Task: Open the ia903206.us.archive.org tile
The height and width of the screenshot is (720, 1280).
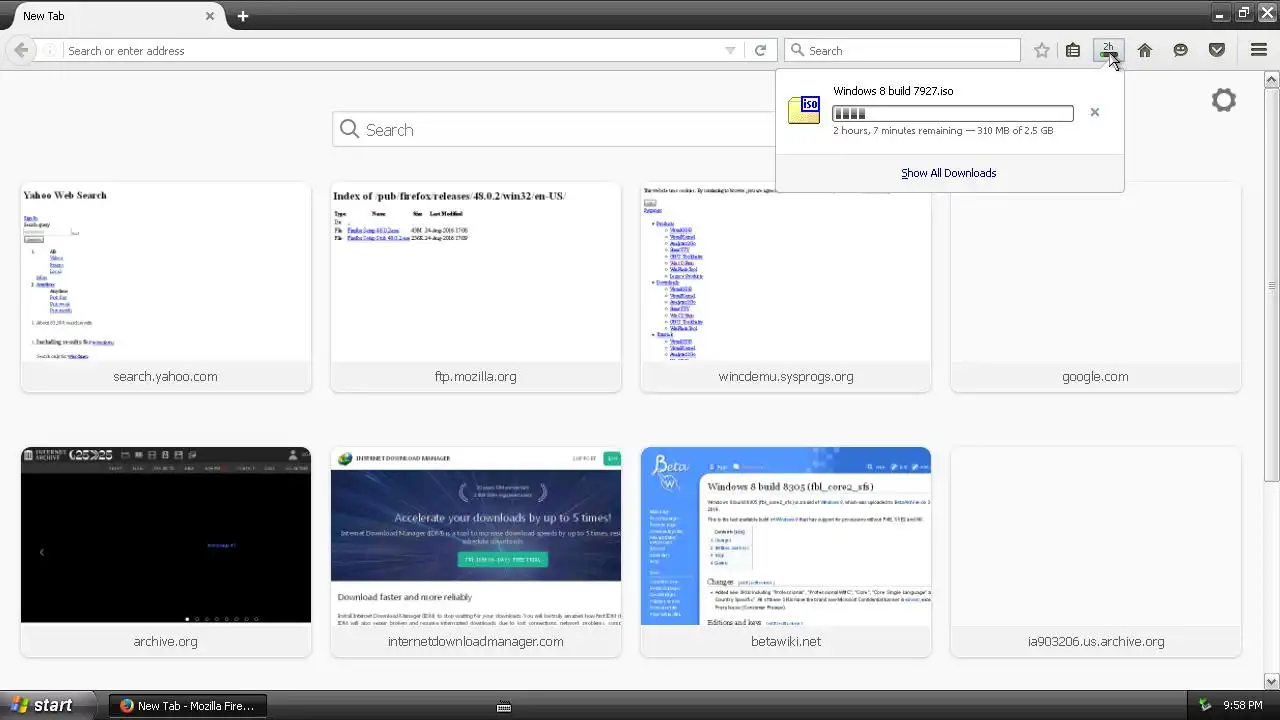Action: point(1096,552)
